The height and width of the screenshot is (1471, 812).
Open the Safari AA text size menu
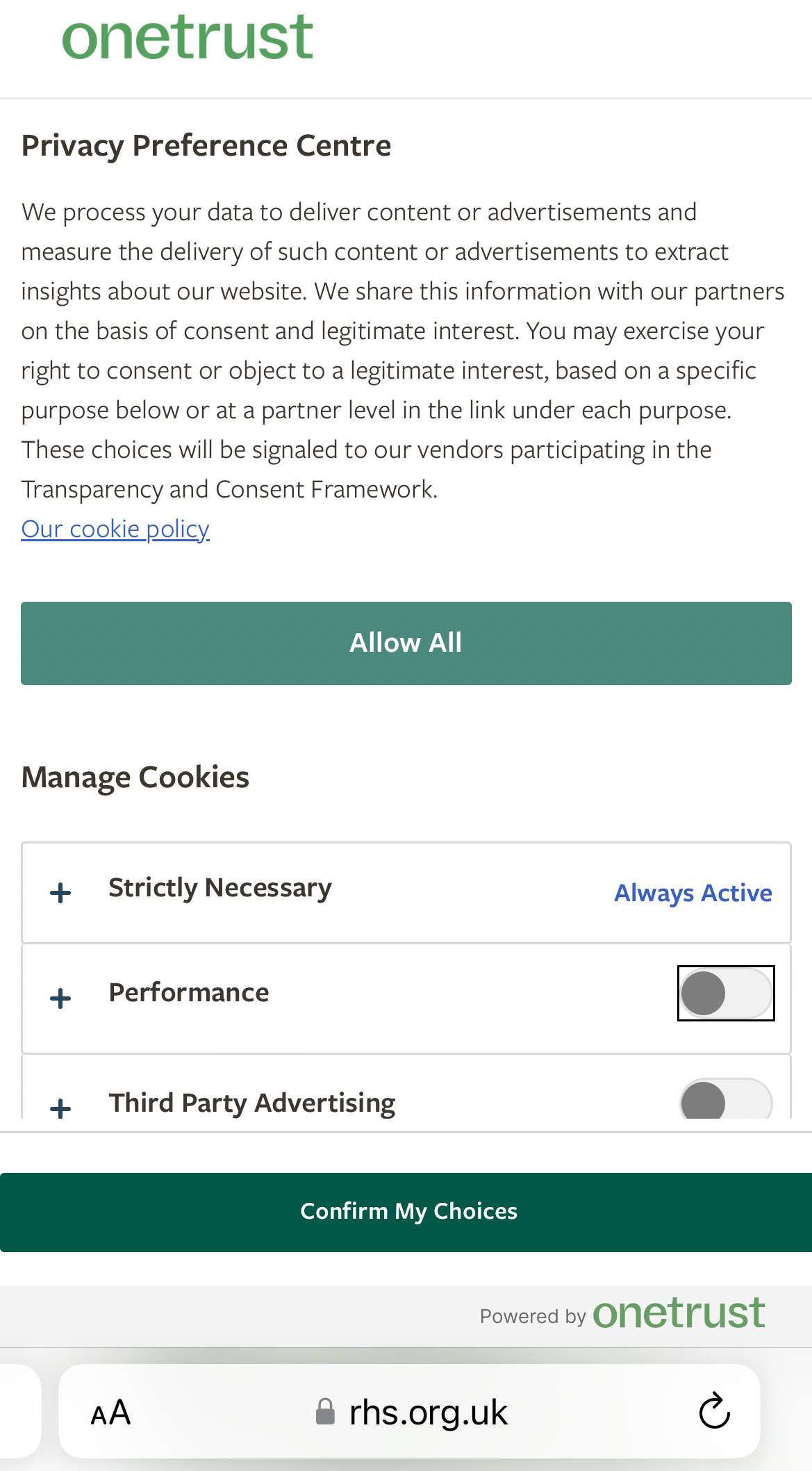pyautogui.click(x=110, y=1412)
